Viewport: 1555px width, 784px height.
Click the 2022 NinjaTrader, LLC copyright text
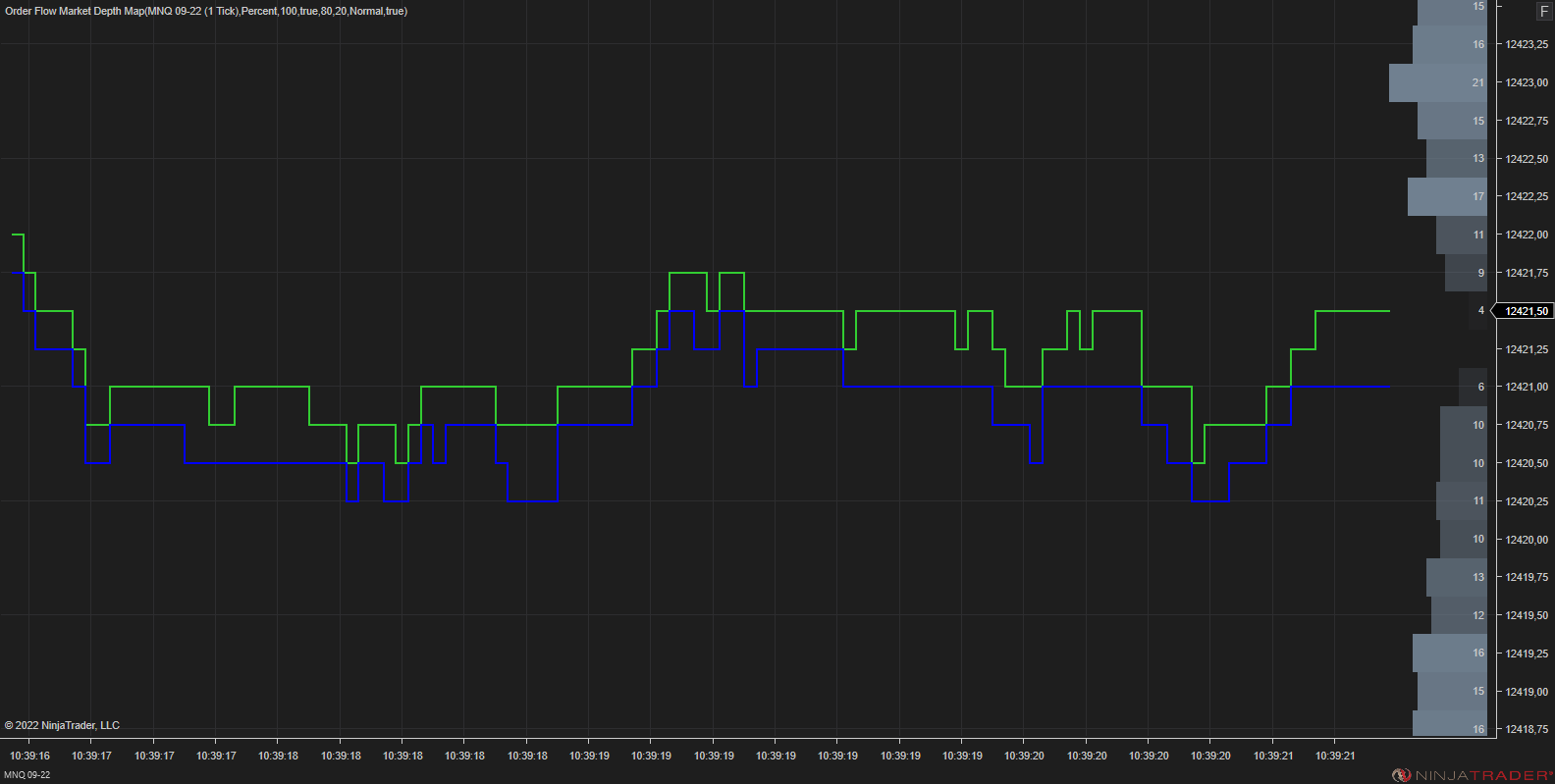[62, 725]
